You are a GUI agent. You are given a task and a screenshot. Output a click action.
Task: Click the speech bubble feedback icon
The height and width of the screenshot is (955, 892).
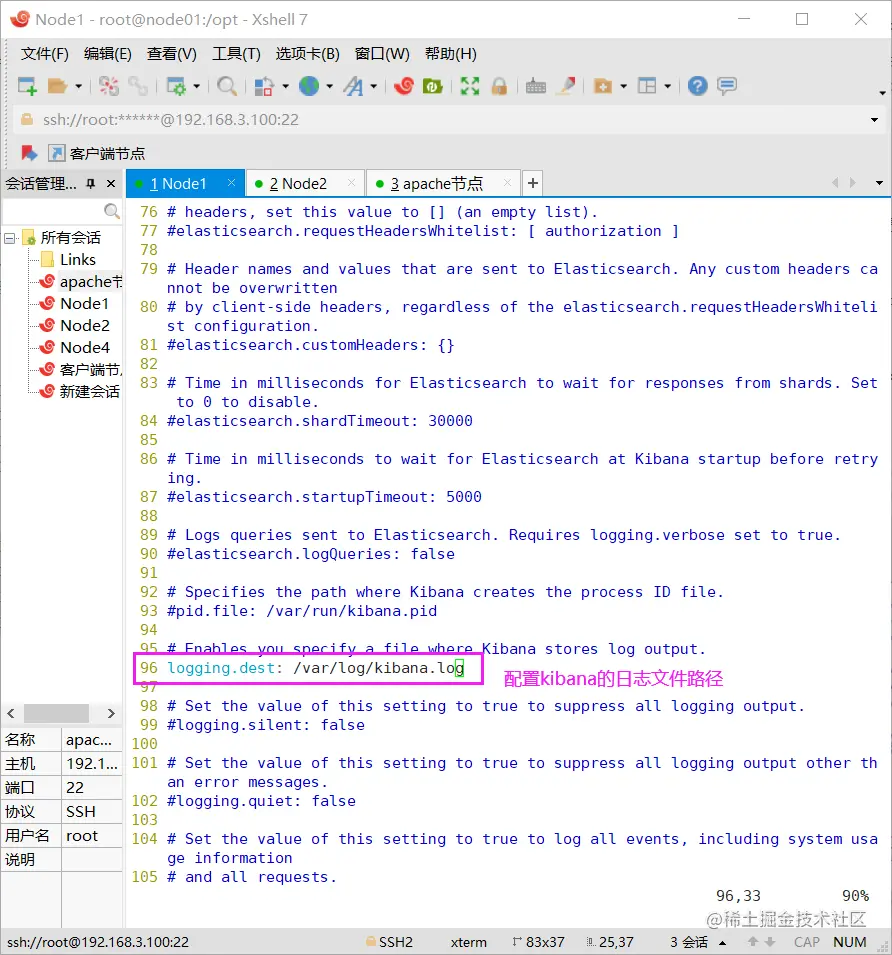coord(727,86)
